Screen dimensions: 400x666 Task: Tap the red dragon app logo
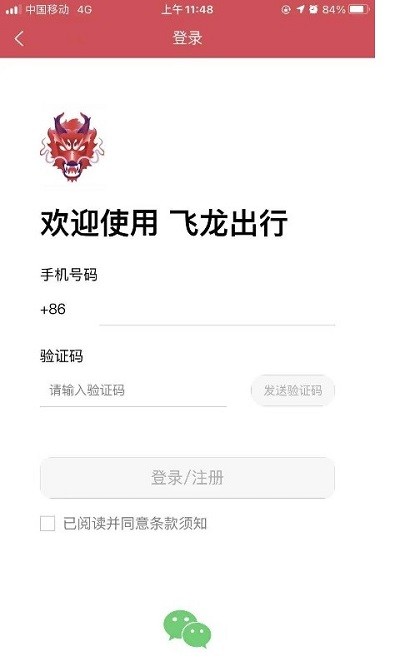coord(72,147)
